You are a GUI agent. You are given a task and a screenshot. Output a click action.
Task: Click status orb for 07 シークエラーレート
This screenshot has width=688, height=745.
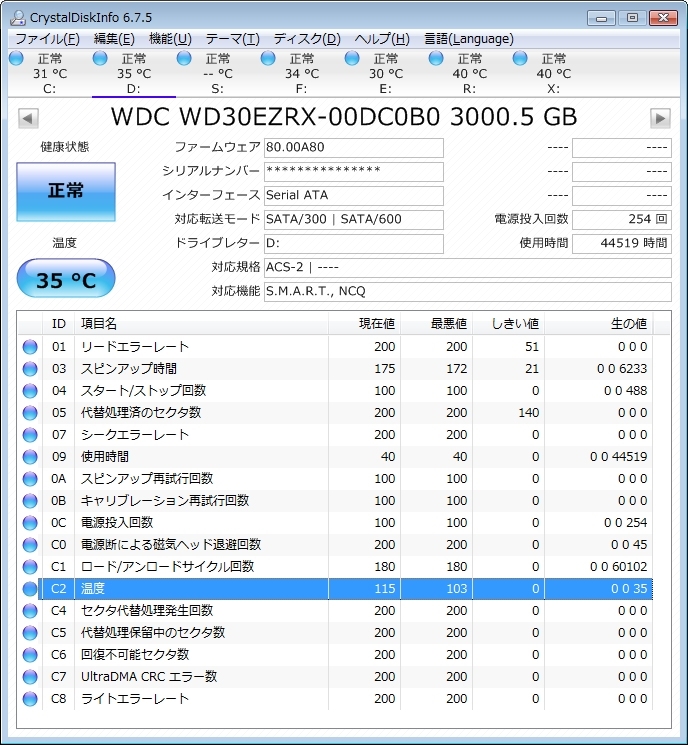(30, 435)
